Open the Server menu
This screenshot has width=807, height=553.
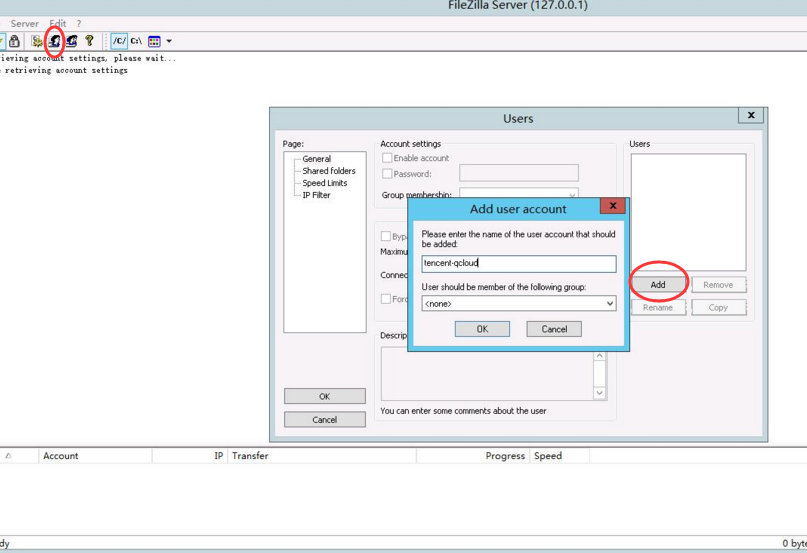coord(24,23)
